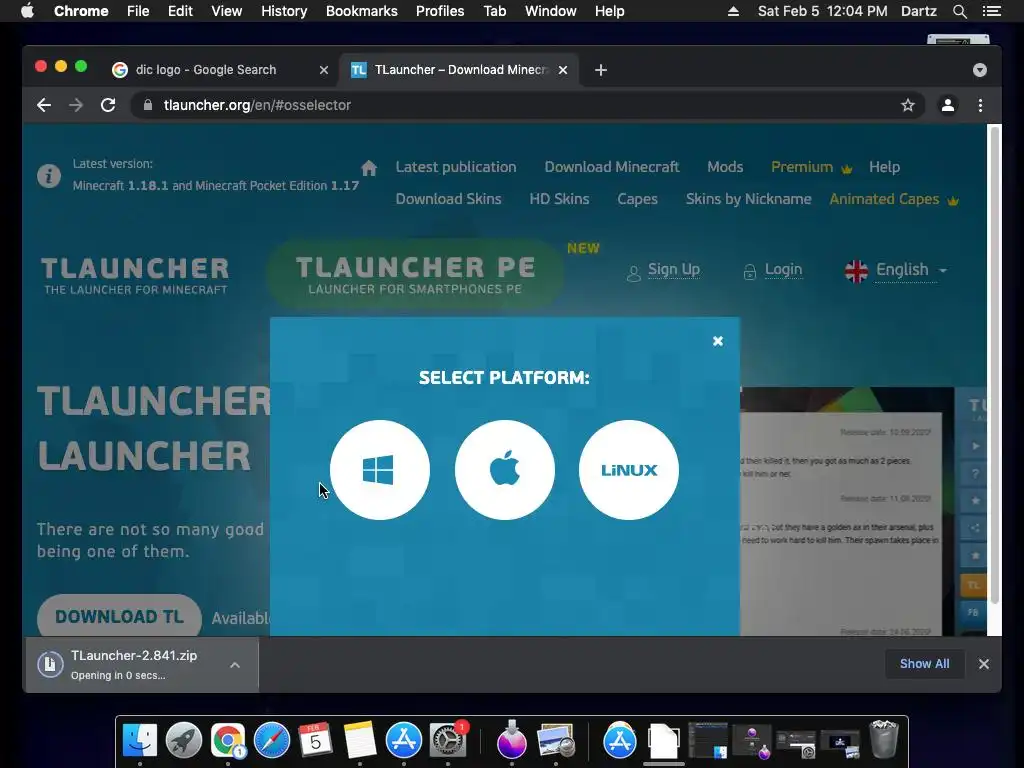
Task: Expand the TLauncher-2.841.zip download options chevron
Action: (235, 665)
